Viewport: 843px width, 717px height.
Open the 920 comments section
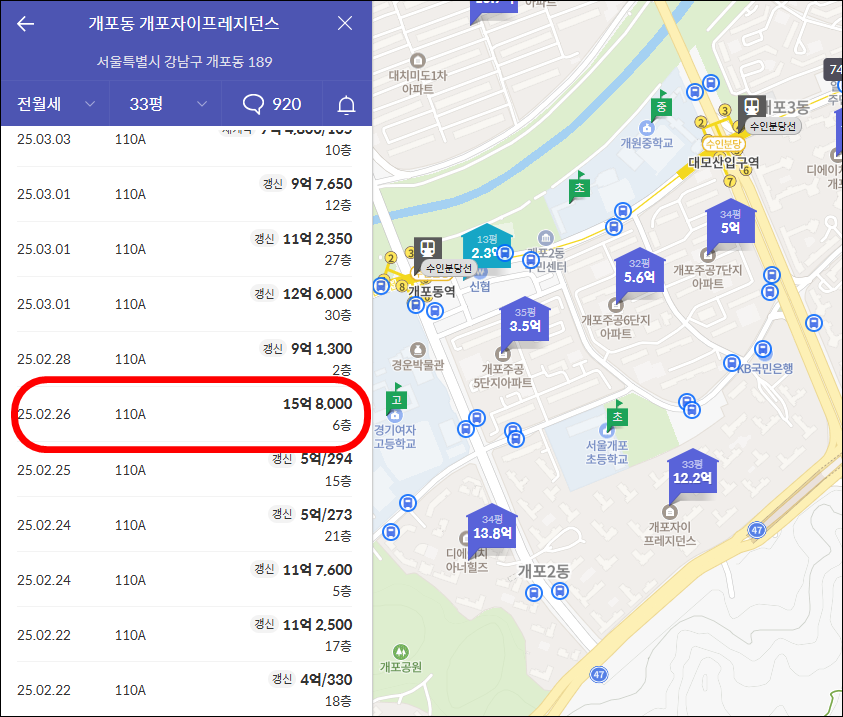(272, 104)
